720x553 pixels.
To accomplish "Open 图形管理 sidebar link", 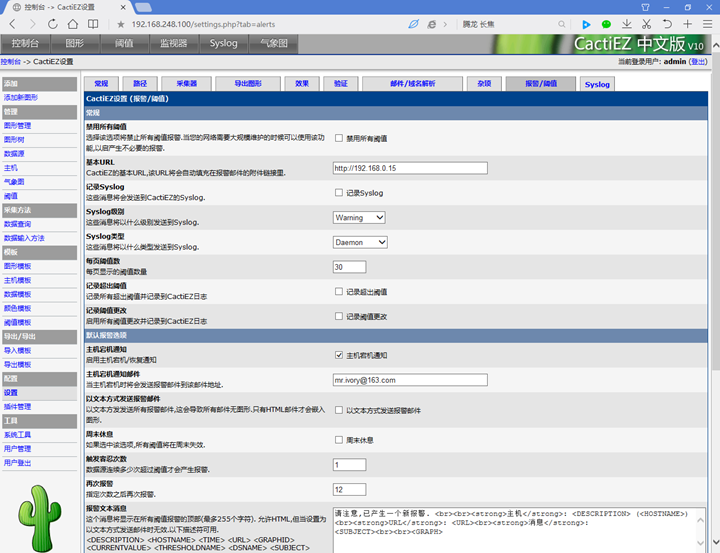I will [x=17, y=125].
